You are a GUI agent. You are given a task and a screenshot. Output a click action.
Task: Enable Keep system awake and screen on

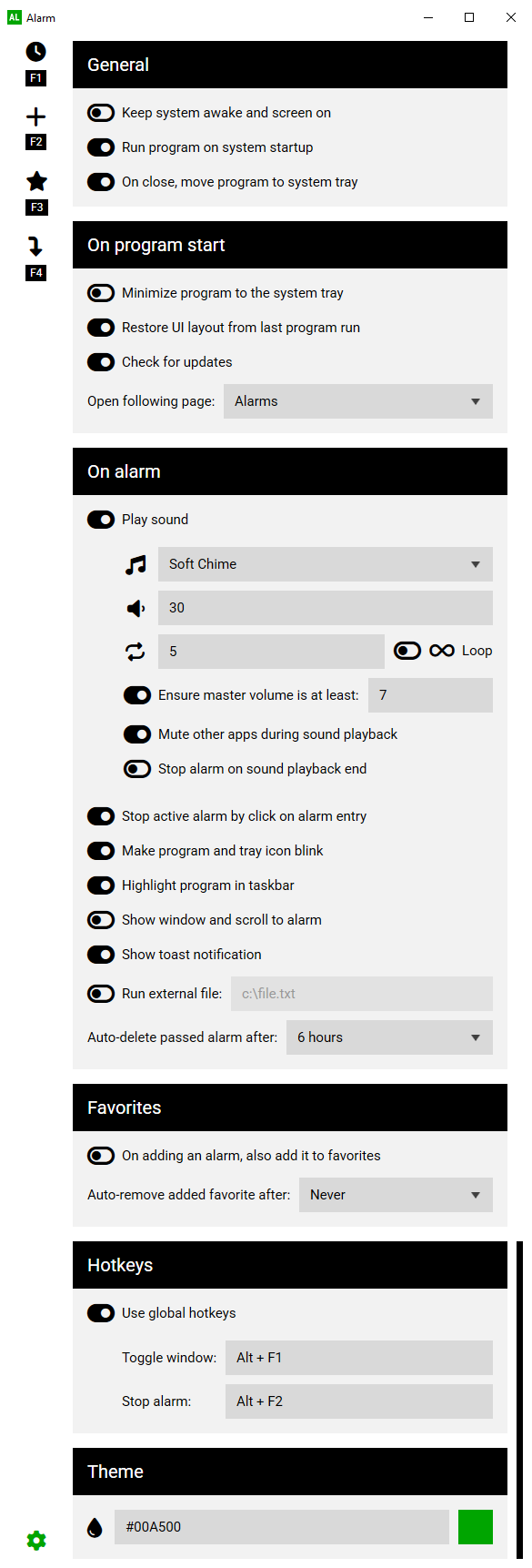click(101, 113)
